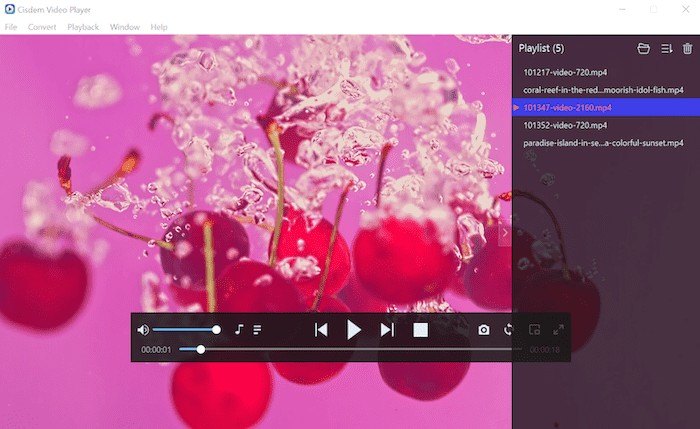Screen dimensions: 700x429
Task: Take a snapshot with the camera icon
Action: pyautogui.click(x=484, y=330)
